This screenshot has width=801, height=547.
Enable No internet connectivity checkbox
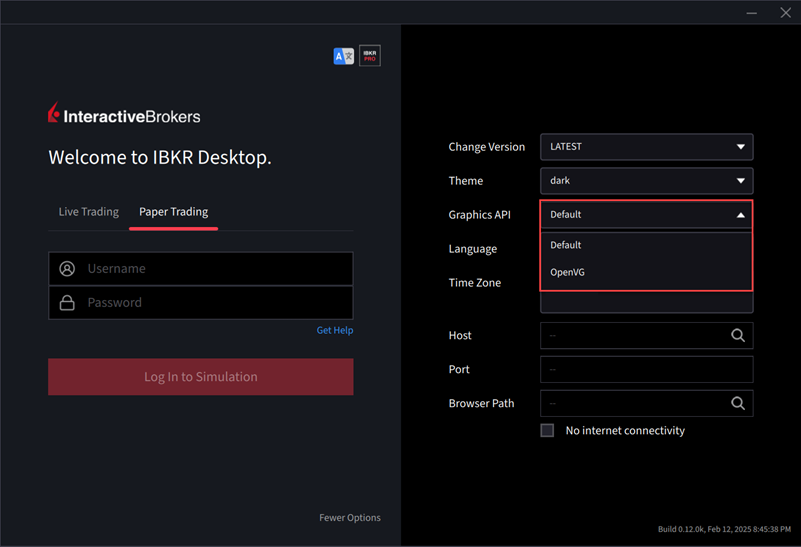click(x=547, y=430)
